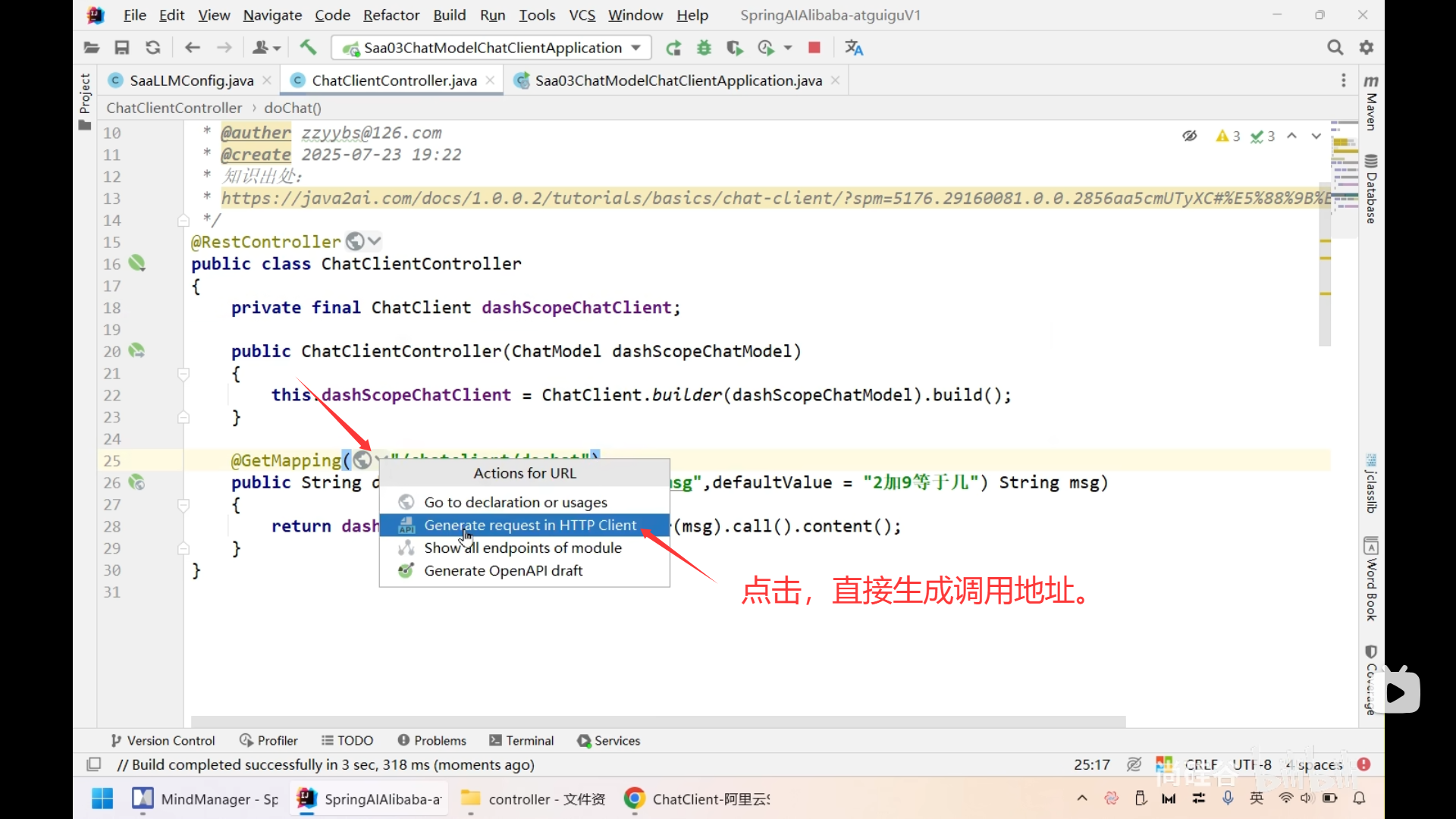Click the Translate icon in toolbar

(x=854, y=48)
